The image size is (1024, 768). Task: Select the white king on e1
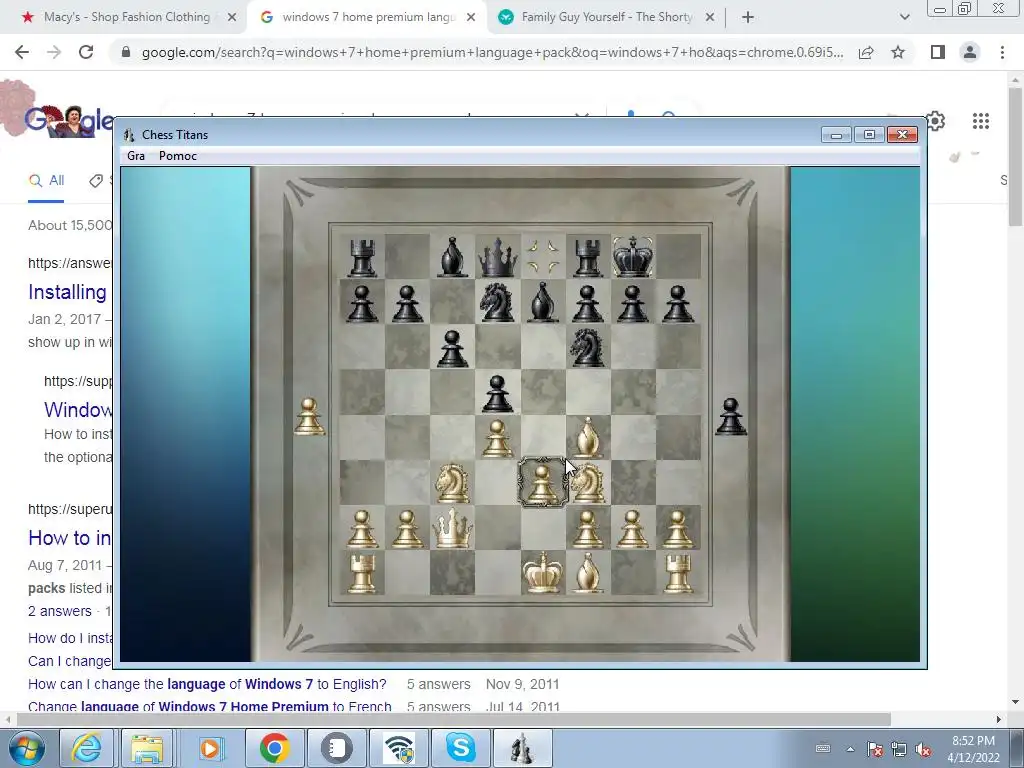(x=543, y=572)
